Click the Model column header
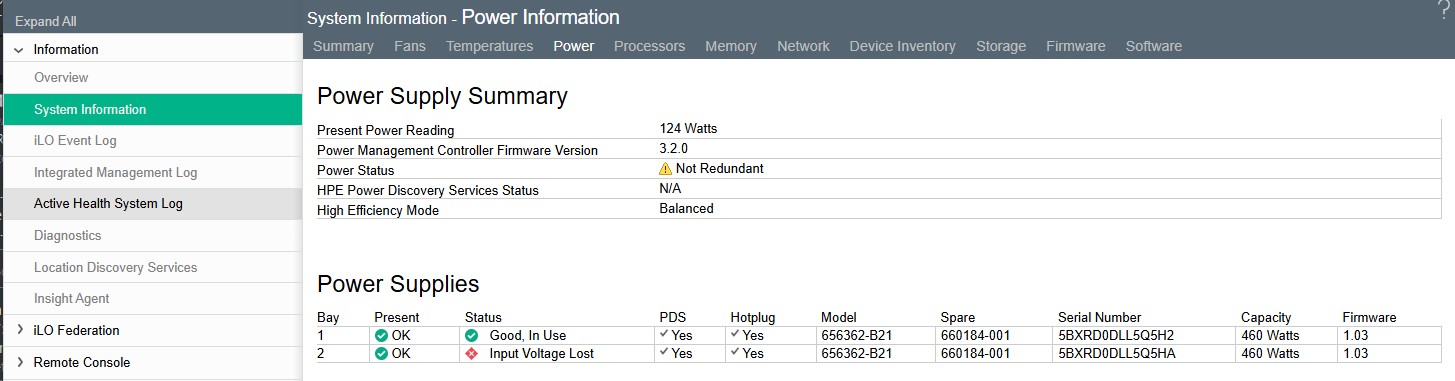The width and height of the screenshot is (1455, 381). click(x=839, y=317)
